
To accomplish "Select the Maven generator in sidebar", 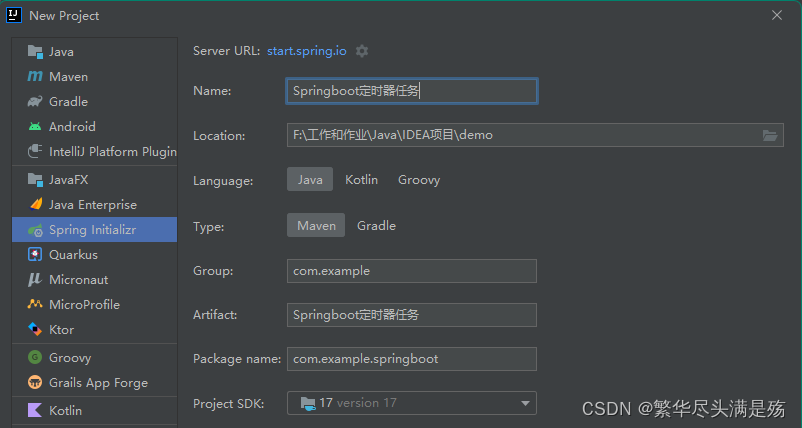I will coord(95,77).
